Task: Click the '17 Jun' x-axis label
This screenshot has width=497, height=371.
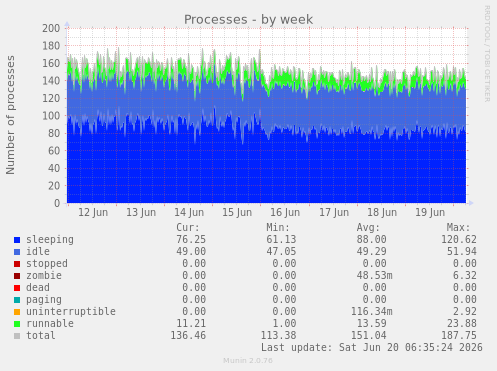Action: 334,212
